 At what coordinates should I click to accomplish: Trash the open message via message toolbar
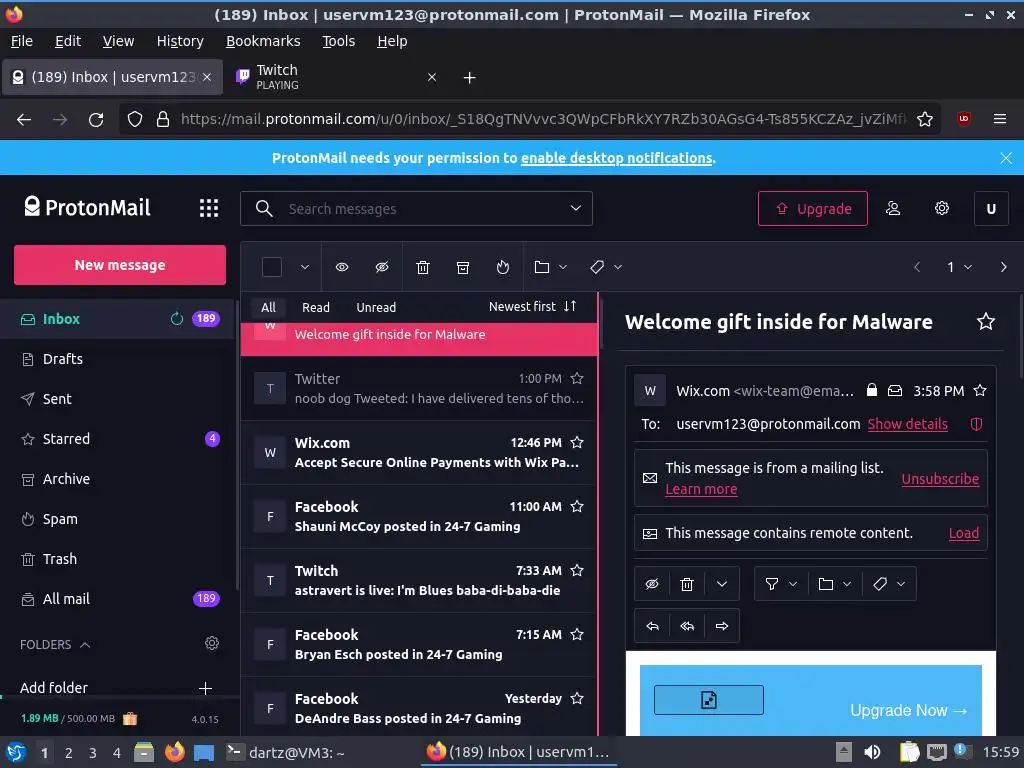coord(686,584)
